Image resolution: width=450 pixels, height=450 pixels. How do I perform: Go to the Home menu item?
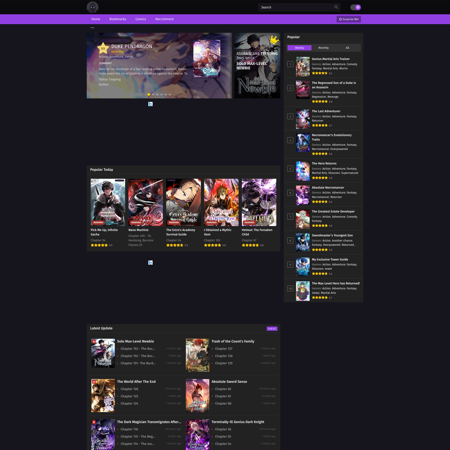pyautogui.click(x=96, y=19)
